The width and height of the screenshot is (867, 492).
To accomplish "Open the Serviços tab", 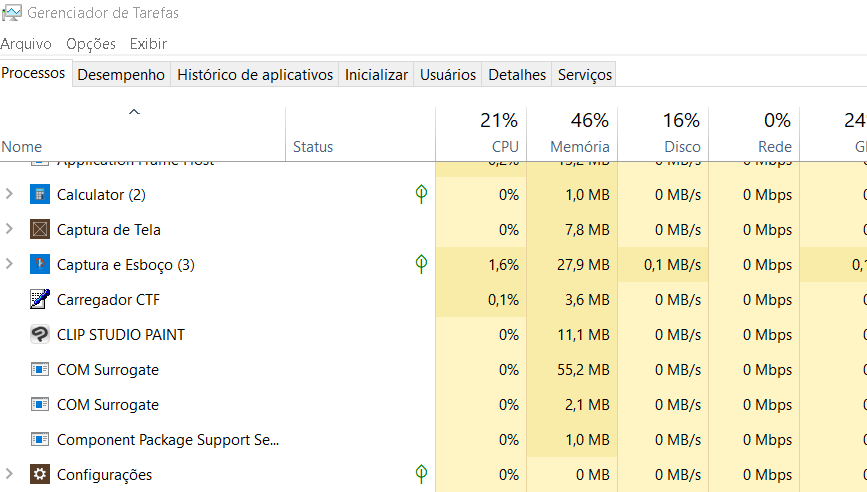I will point(584,75).
